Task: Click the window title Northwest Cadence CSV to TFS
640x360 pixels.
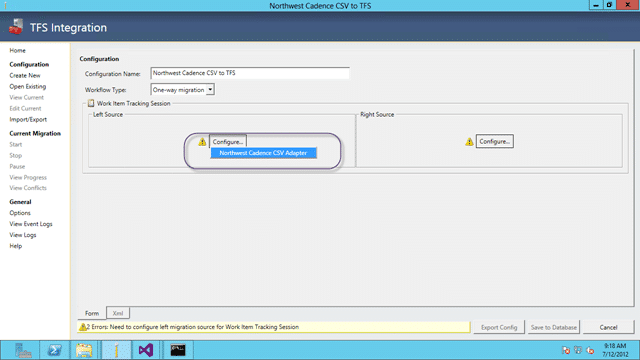Action: tap(320, 6)
